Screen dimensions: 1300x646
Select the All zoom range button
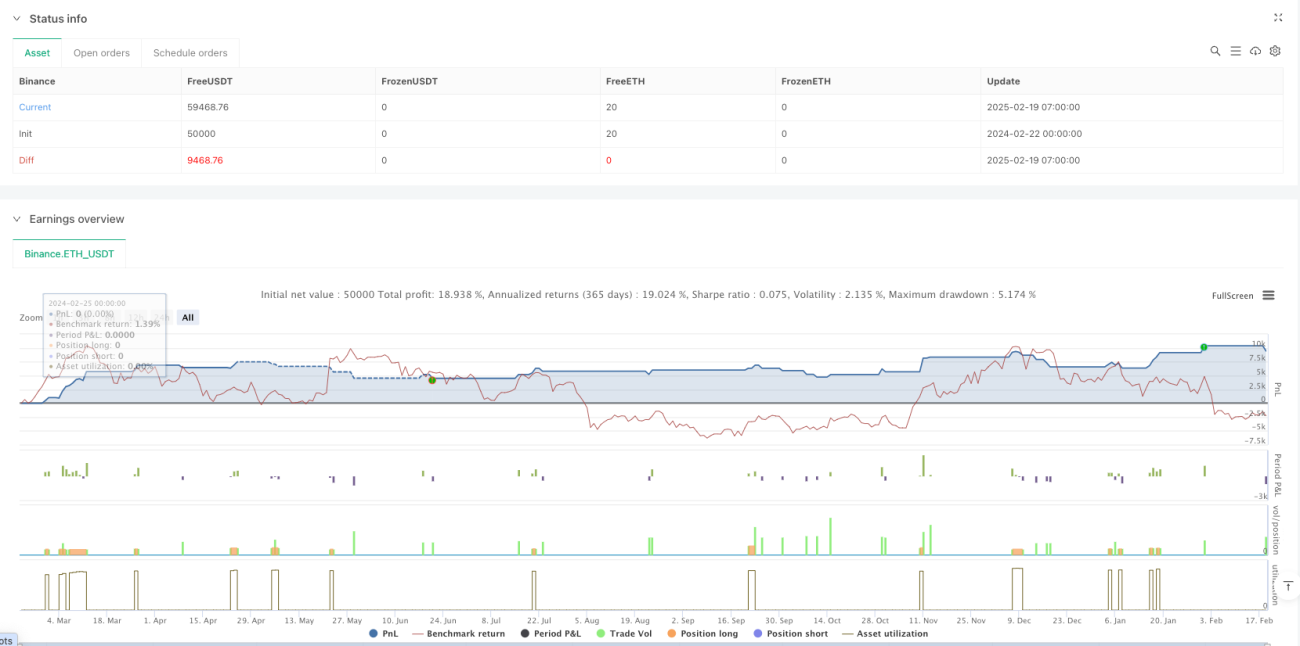tap(188, 317)
